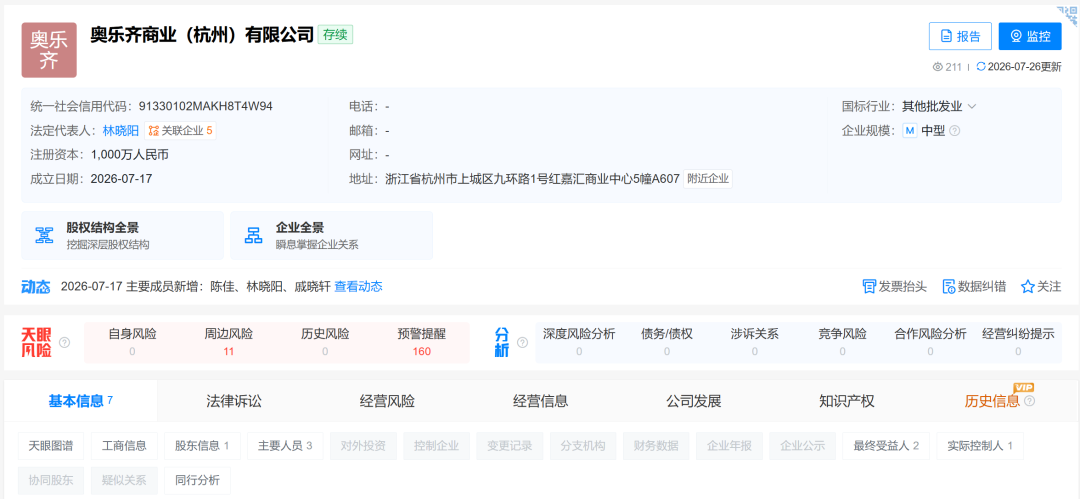Switch to the 经营风险 tab

click(388, 401)
